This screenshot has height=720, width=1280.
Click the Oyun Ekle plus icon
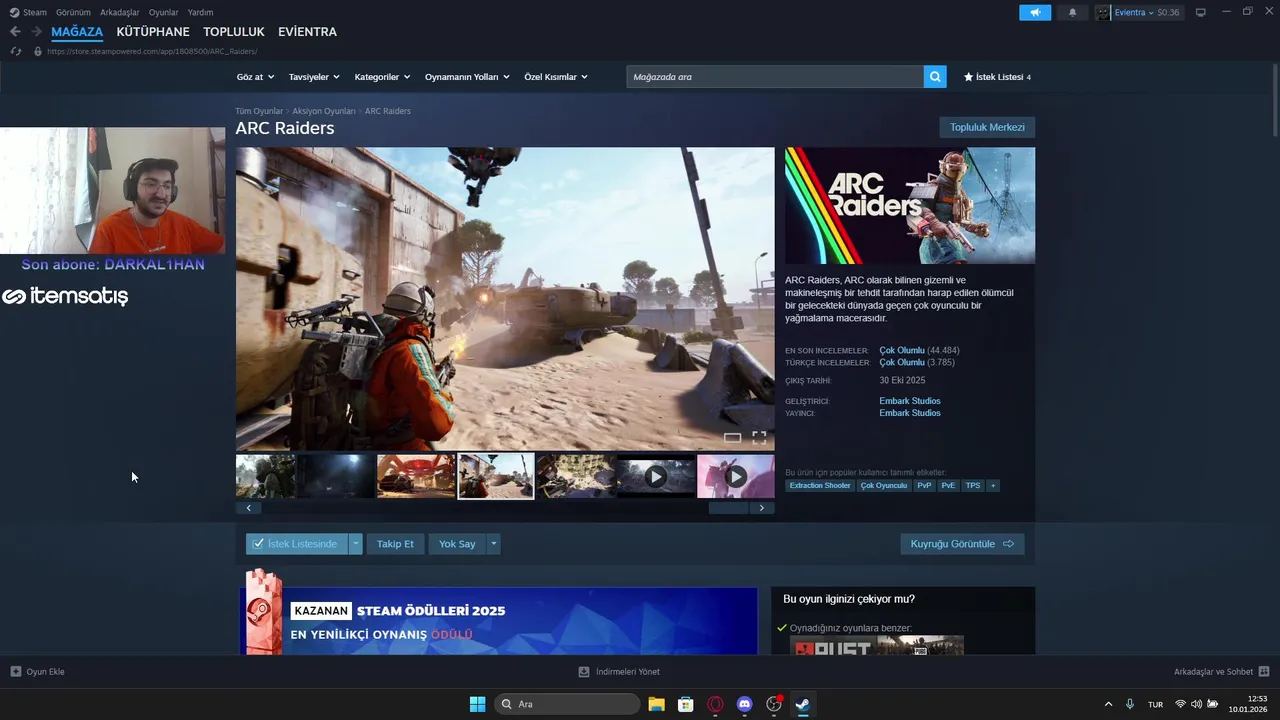[x=16, y=672]
